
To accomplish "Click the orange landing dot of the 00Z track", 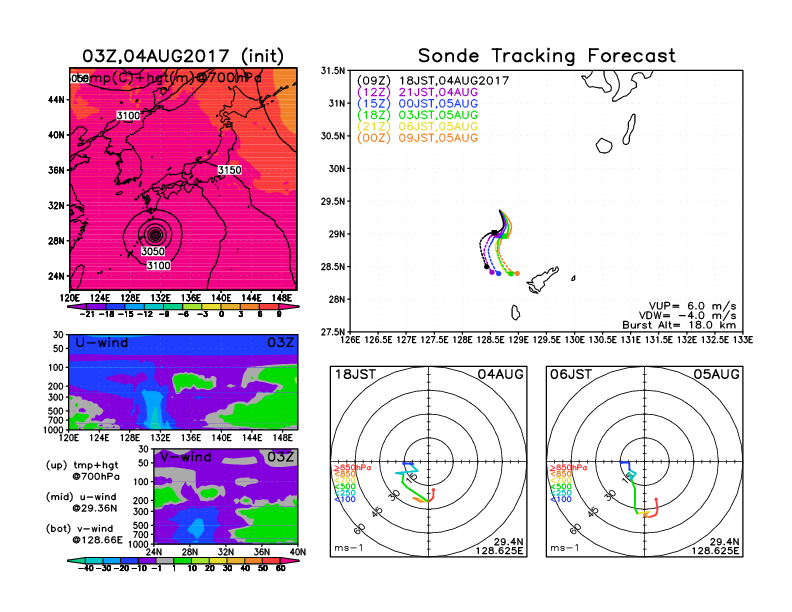I will pos(517,274).
